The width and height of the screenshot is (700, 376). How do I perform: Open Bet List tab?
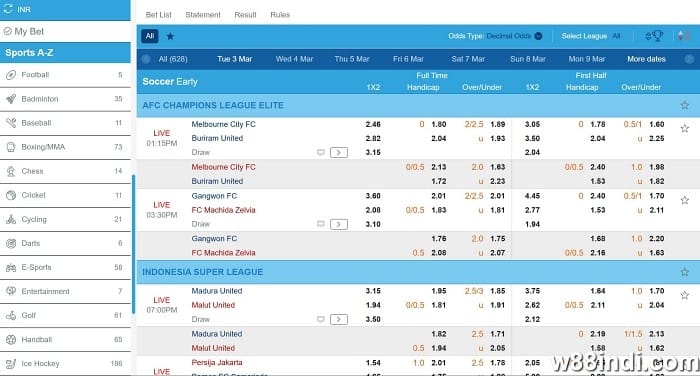[158, 15]
